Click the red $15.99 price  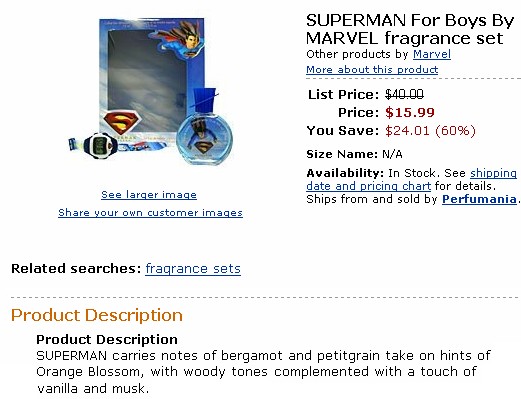pyautogui.click(x=410, y=112)
